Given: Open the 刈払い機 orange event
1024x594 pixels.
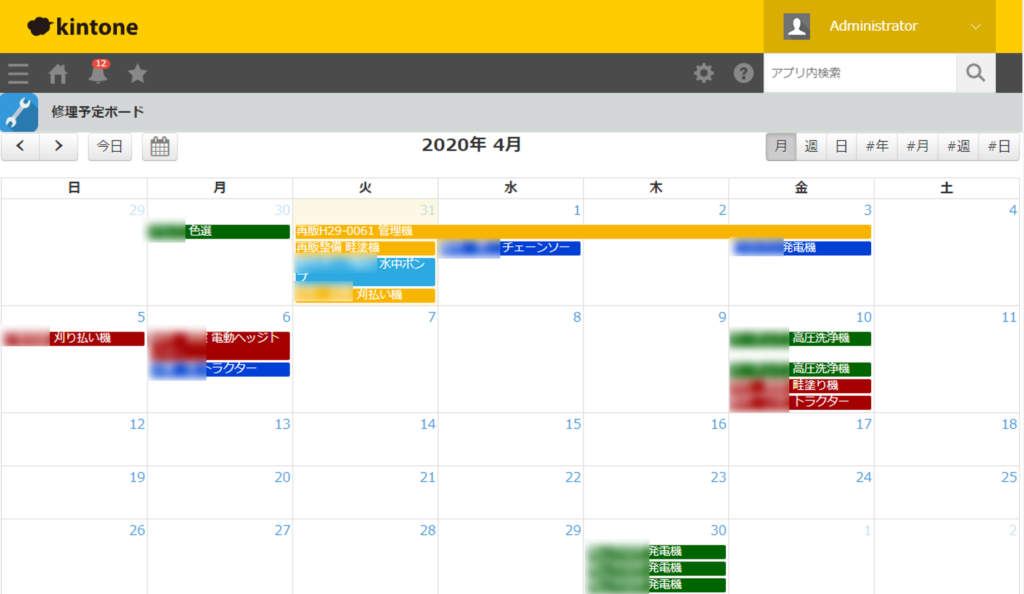Looking at the screenshot, I should coord(364,295).
